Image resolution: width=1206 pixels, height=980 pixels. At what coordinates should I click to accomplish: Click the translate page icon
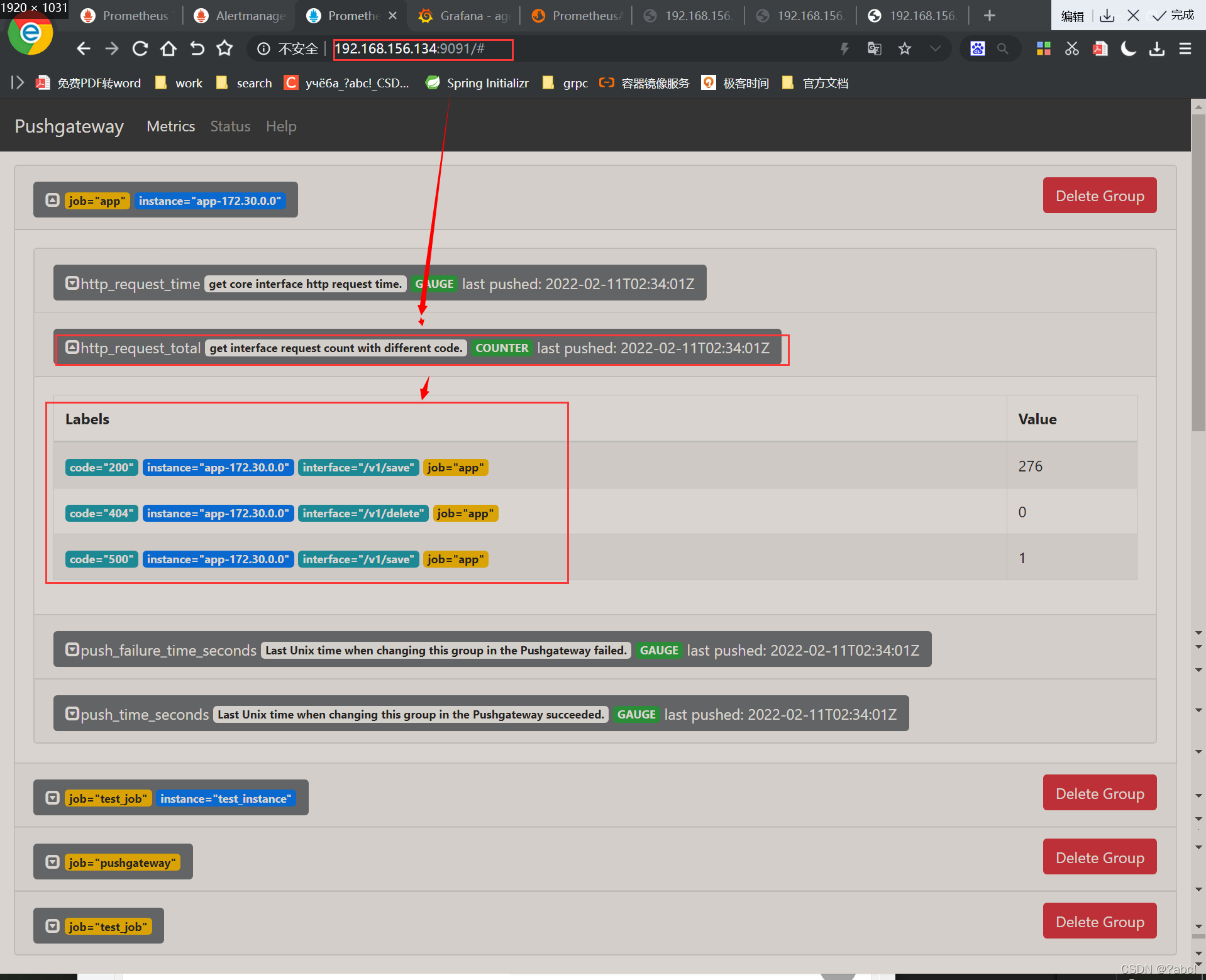tap(874, 49)
